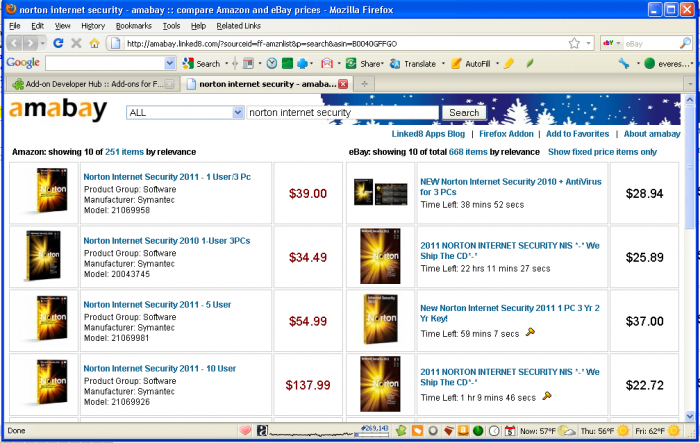Switch to Add-on Developer Hub tab

click(x=92, y=84)
